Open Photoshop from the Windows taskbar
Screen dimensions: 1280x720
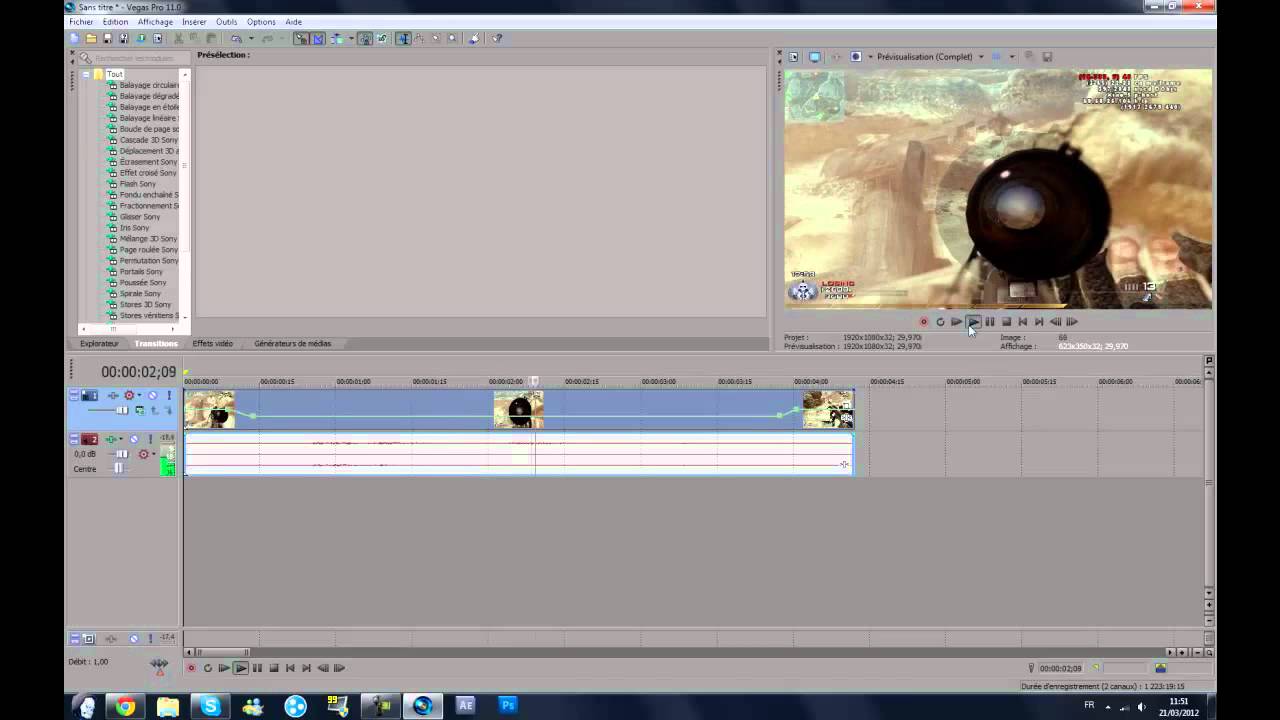[x=508, y=706]
